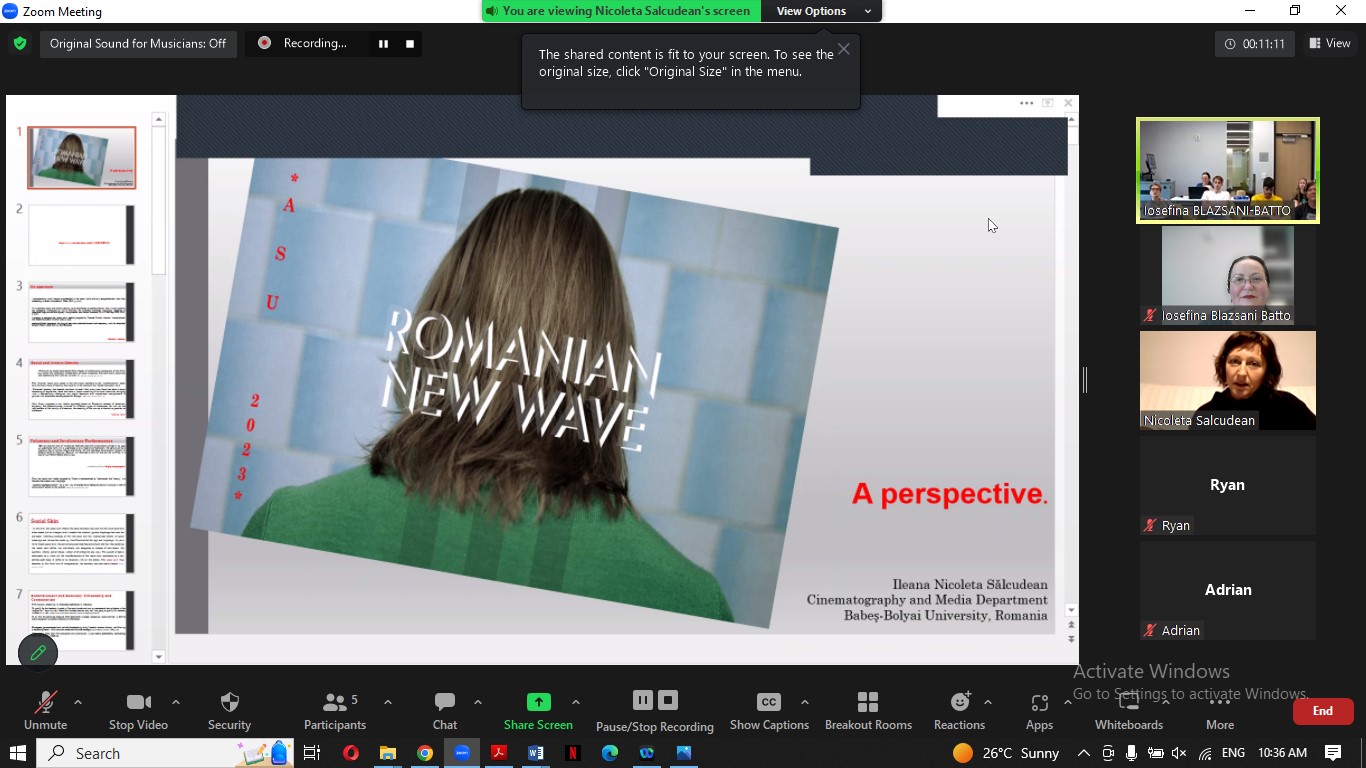
Task: Open the Participants panel
Action: [335, 711]
